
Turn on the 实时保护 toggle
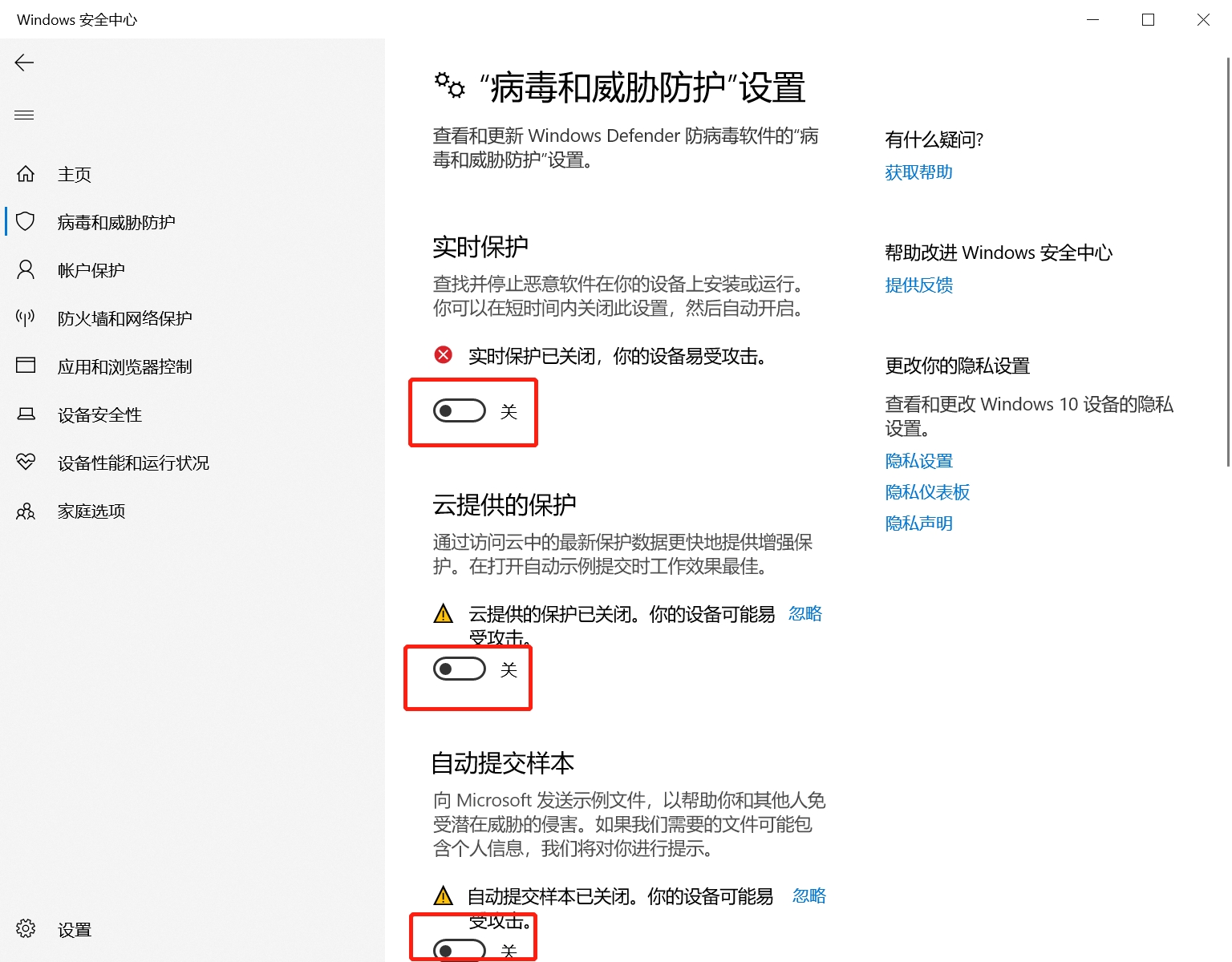point(460,410)
